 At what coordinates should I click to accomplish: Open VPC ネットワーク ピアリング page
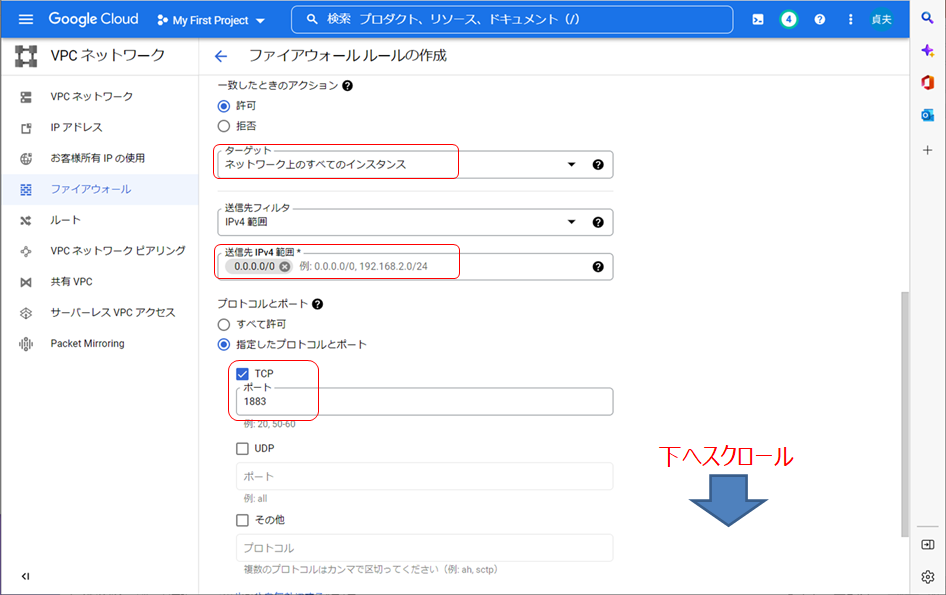pos(118,251)
